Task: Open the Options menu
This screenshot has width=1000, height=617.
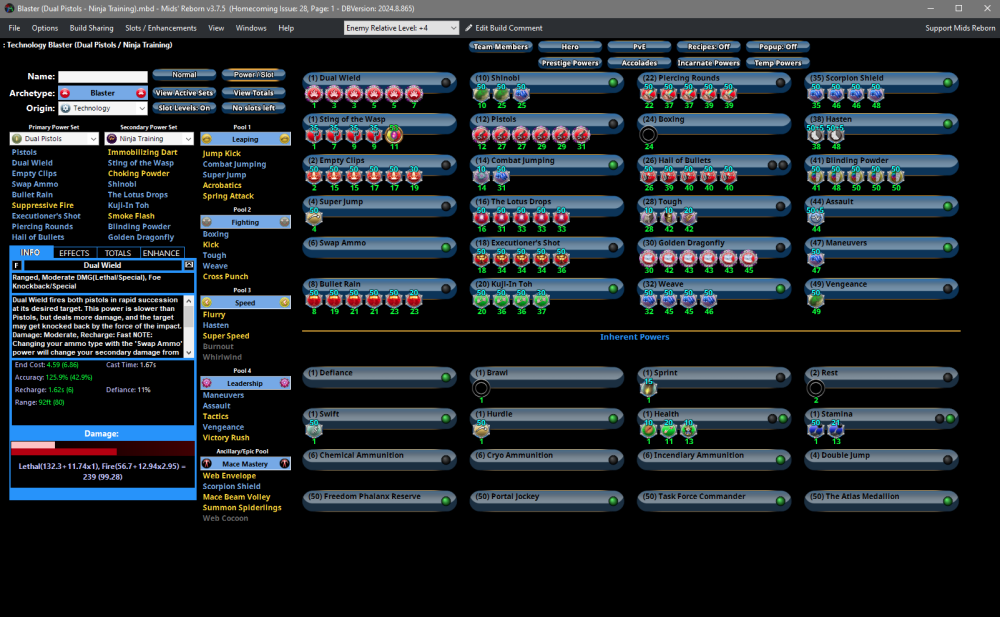Action: click(x=44, y=28)
